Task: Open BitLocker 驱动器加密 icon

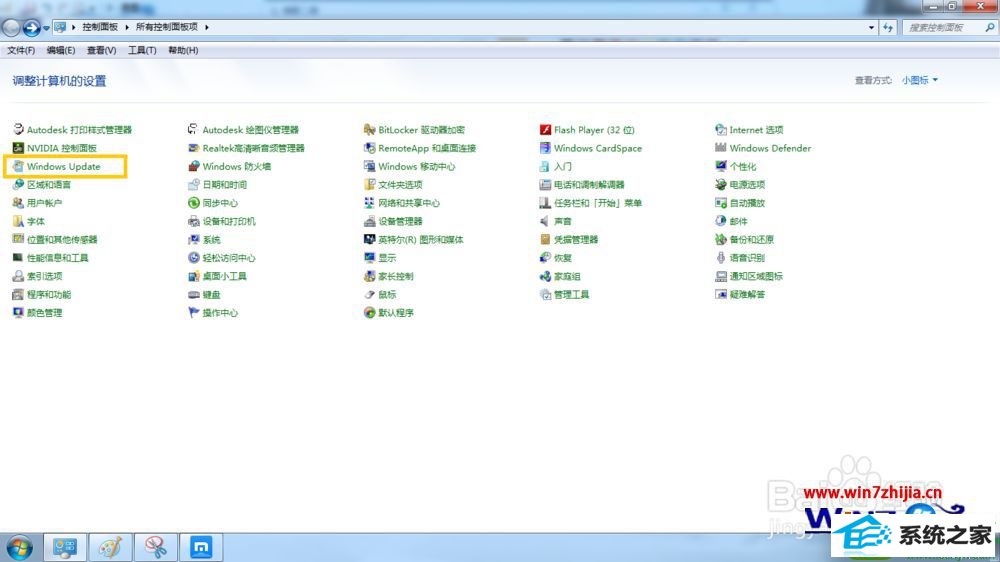Action: pyautogui.click(x=369, y=129)
